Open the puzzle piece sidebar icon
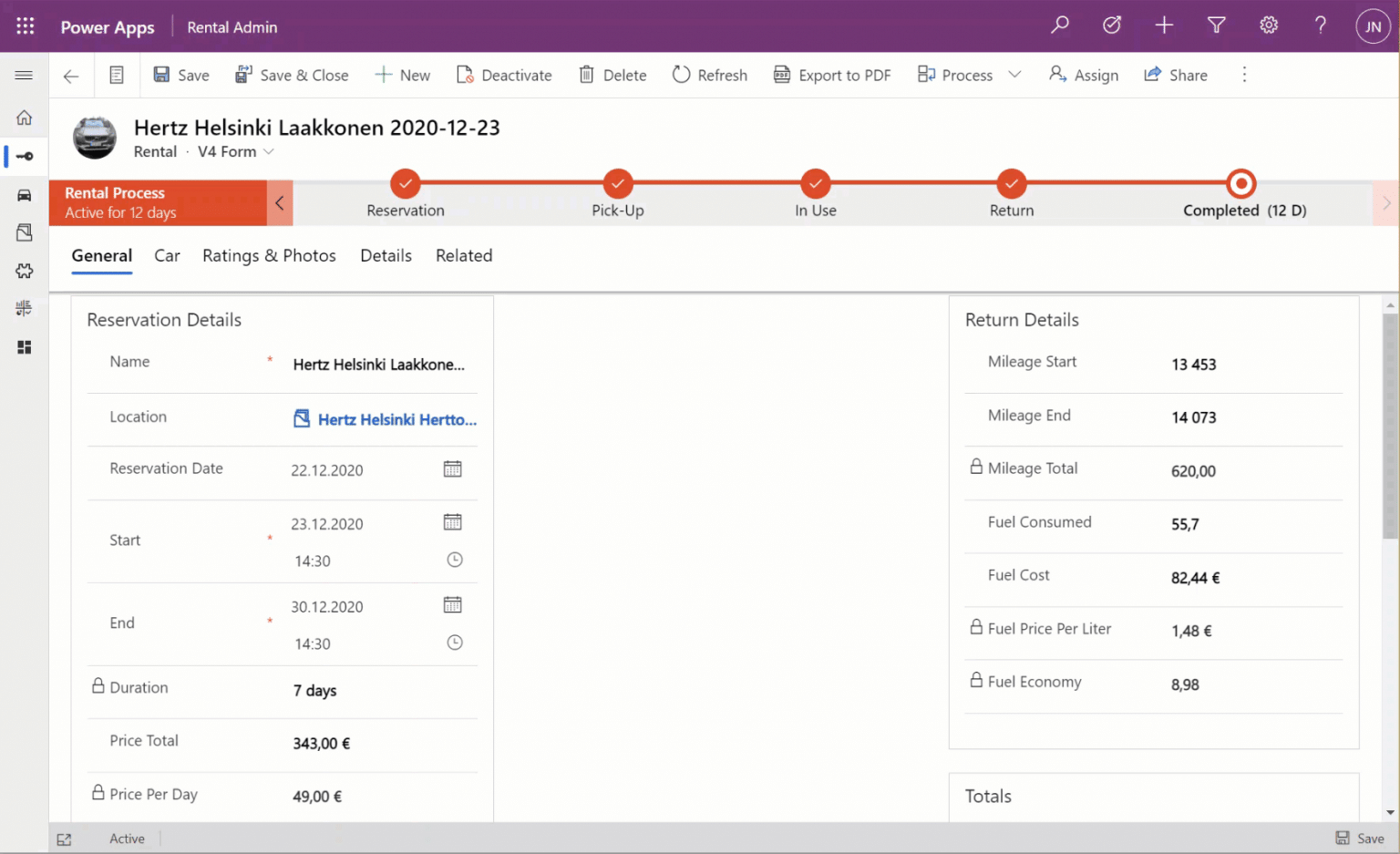The image size is (1400, 854). [25, 271]
